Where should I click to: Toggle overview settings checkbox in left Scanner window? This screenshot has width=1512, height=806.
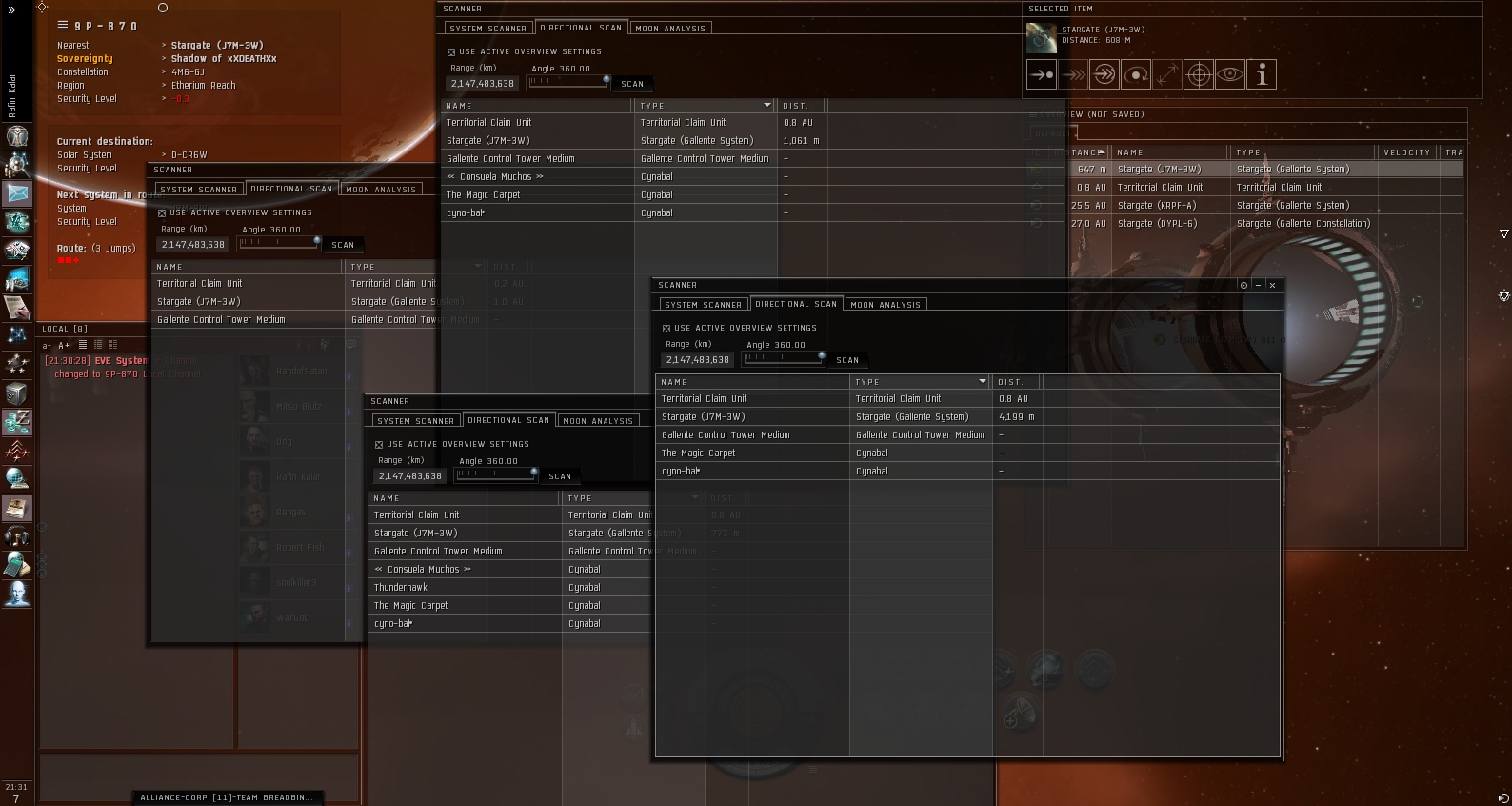click(x=161, y=212)
